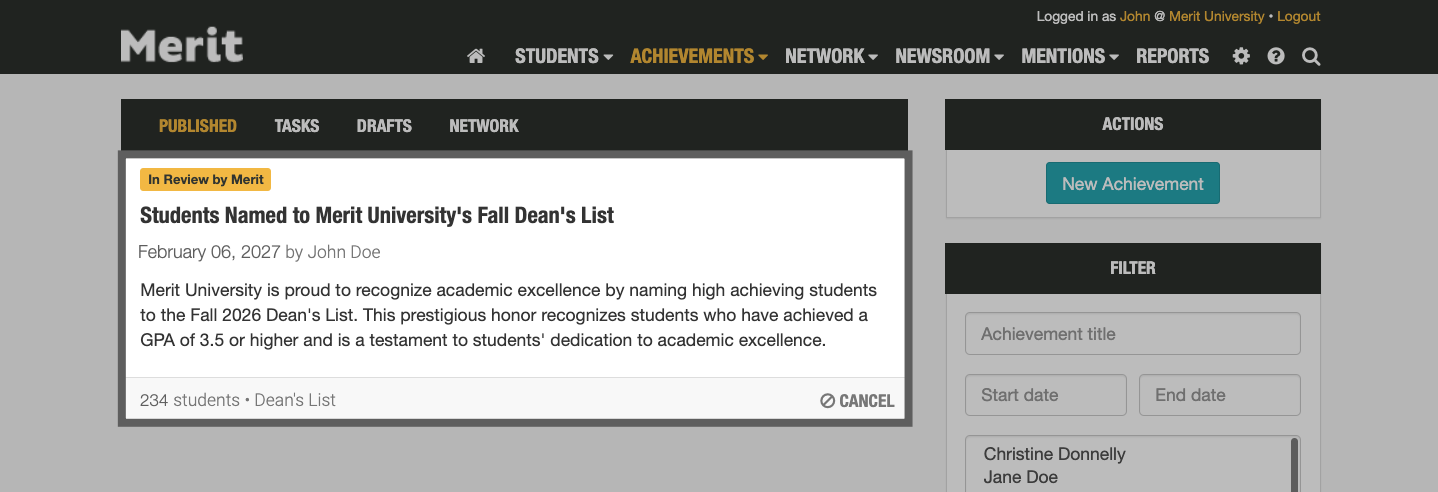Open the Newsroom dropdown menu

coord(949,57)
